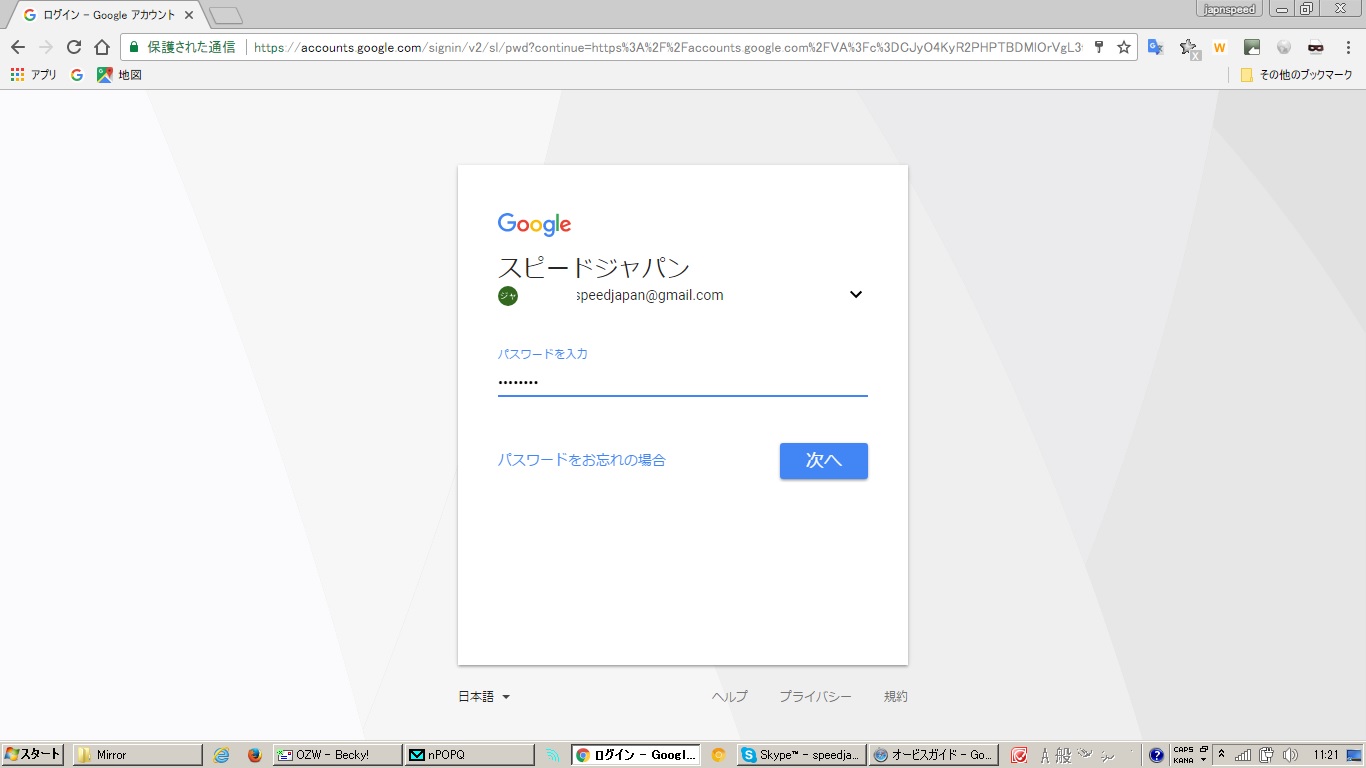Click パスワードをお忘れの場合 link
The image size is (1366, 768).
point(582,460)
